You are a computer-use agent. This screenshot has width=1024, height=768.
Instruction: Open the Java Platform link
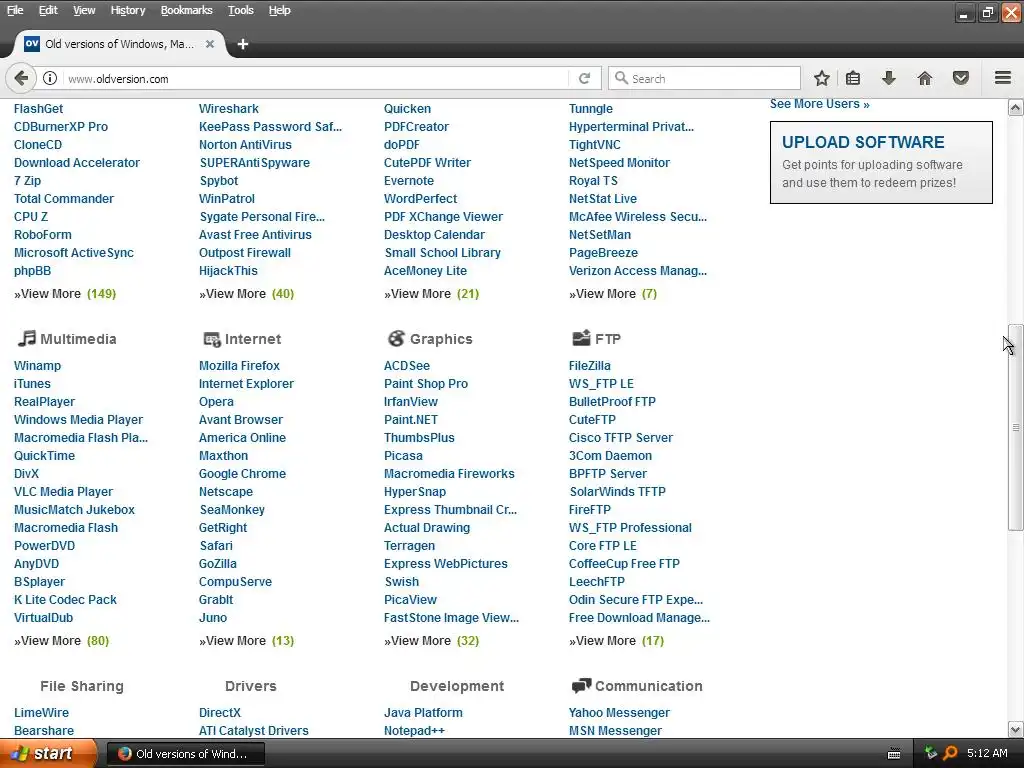(x=423, y=712)
